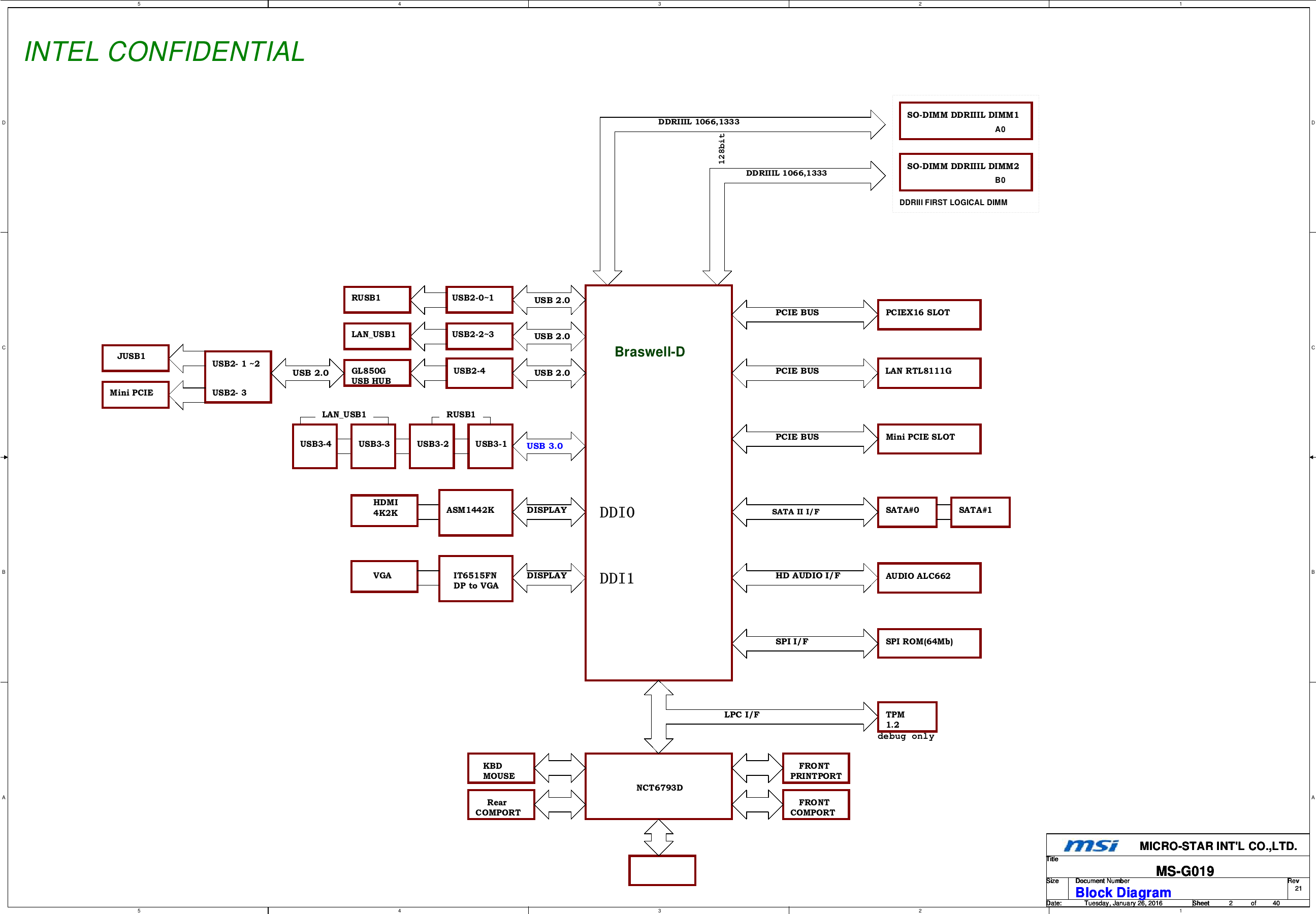
Task: Select the KBD MOUSE connector box
Action: (x=500, y=769)
